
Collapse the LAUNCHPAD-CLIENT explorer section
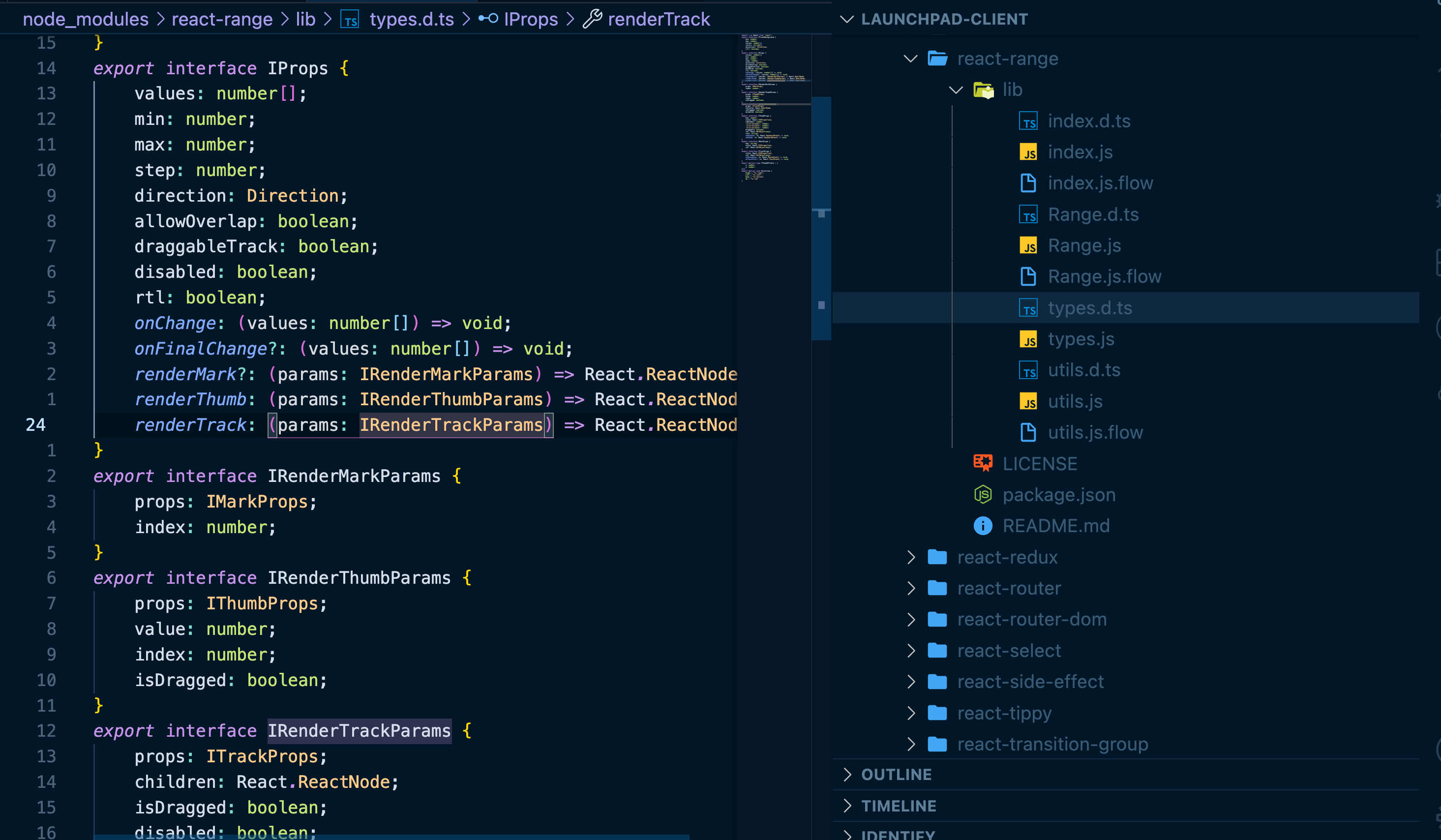point(943,20)
